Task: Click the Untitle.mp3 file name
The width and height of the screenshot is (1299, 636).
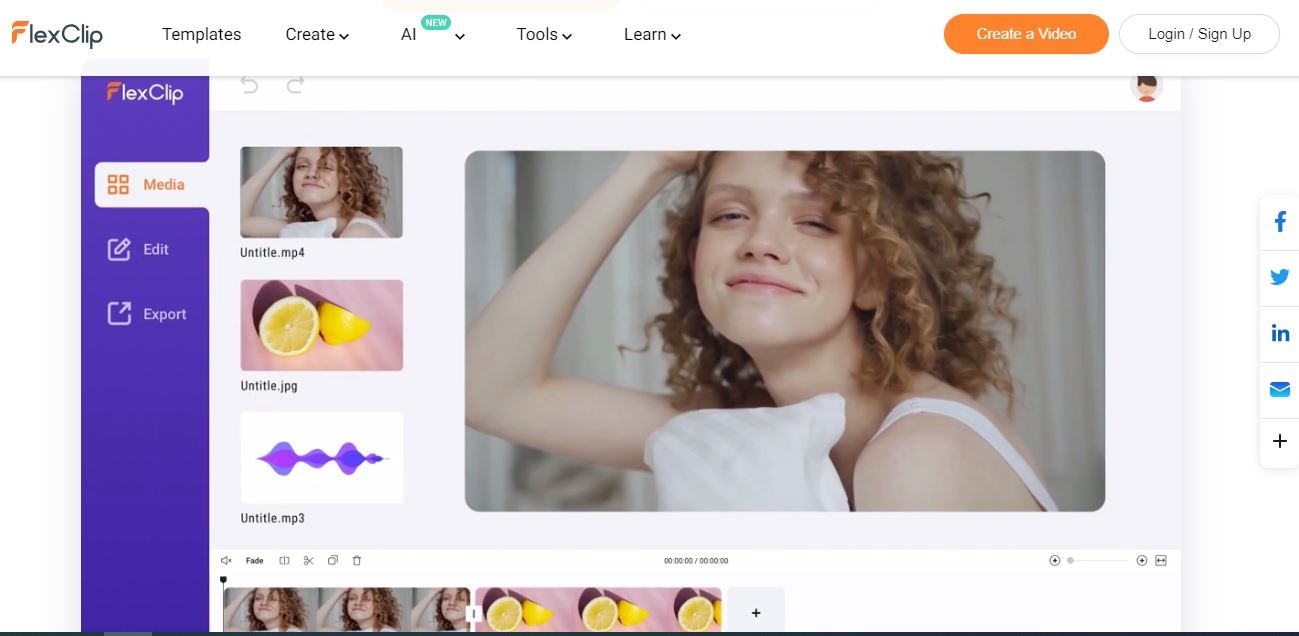Action: (272, 518)
